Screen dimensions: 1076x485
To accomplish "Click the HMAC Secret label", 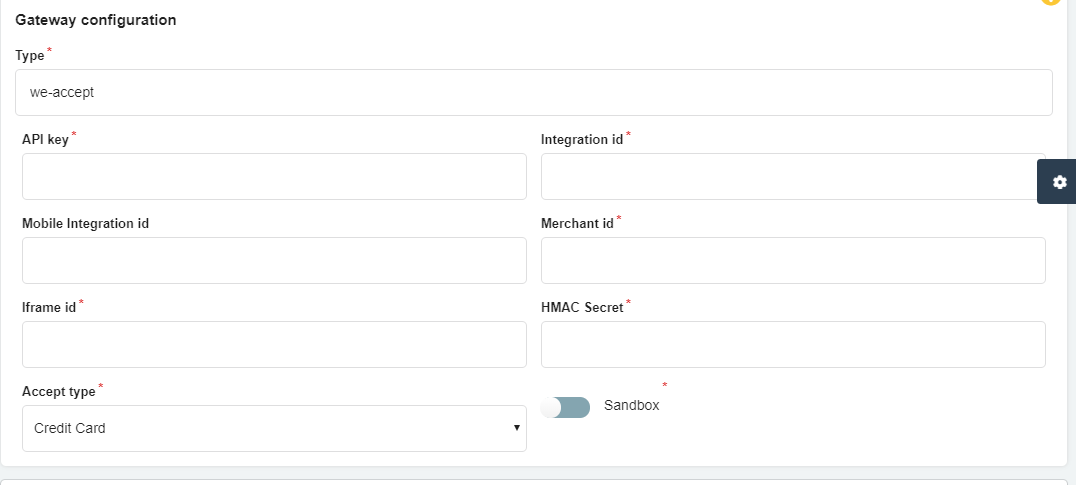I will click(582, 307).
